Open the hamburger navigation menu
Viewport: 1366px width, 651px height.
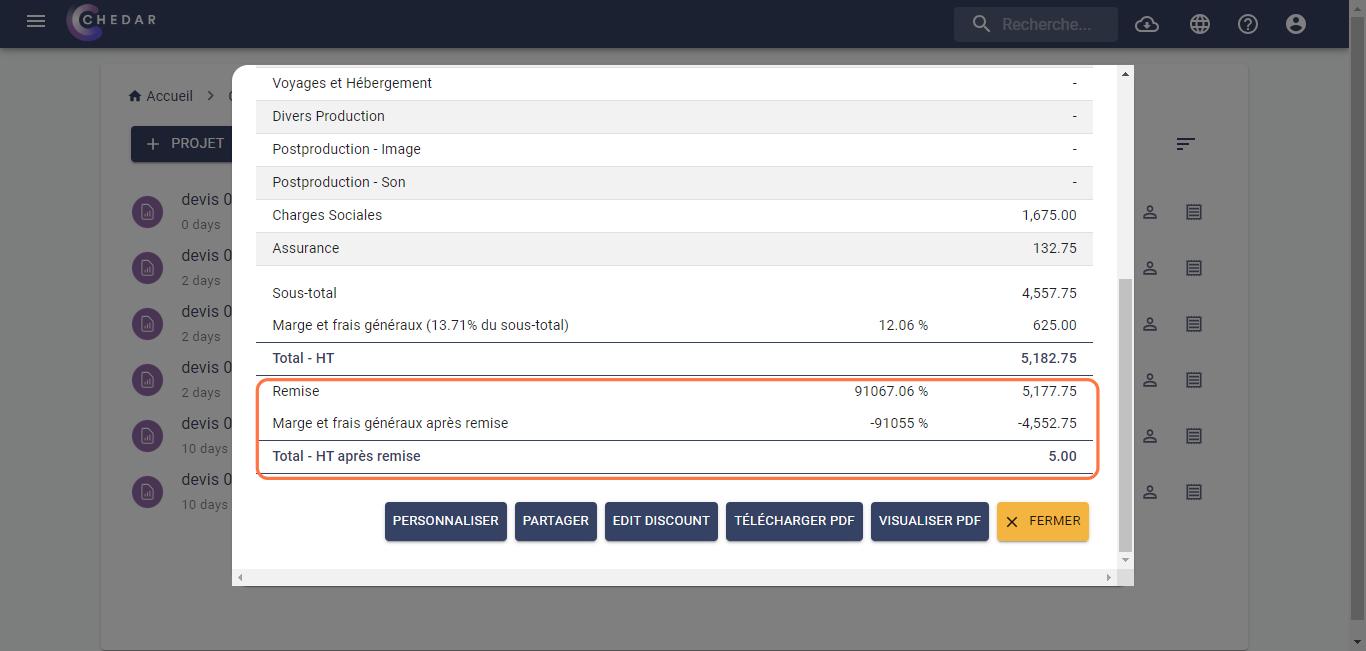coord(36,21)
